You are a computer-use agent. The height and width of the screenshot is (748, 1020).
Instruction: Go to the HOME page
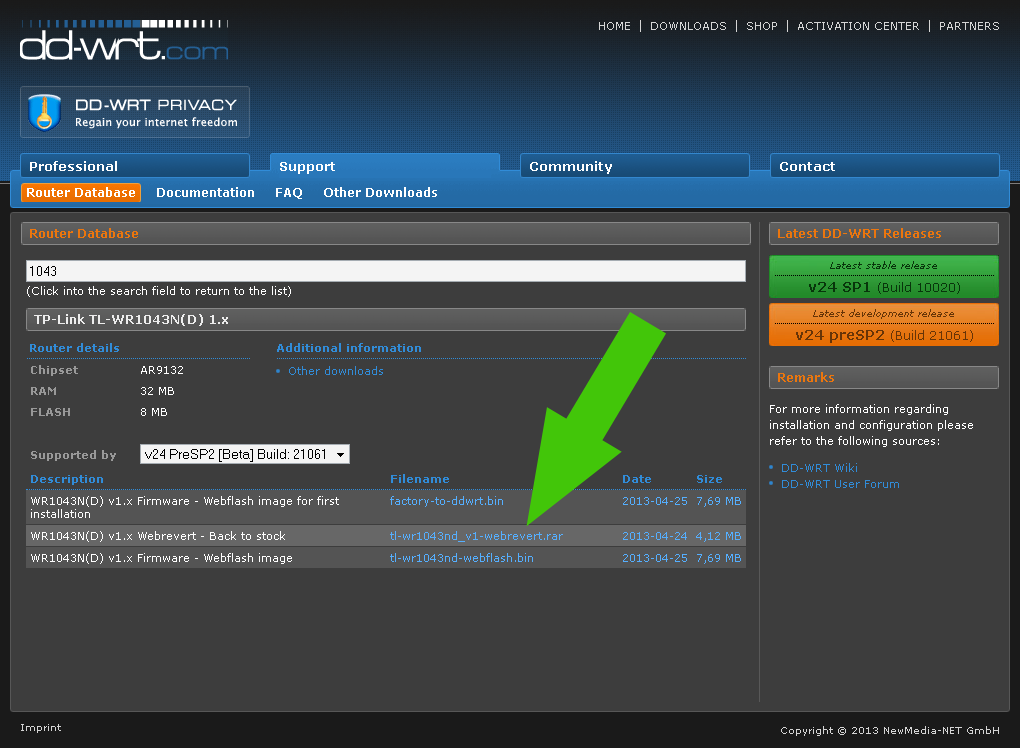point(614,26)
